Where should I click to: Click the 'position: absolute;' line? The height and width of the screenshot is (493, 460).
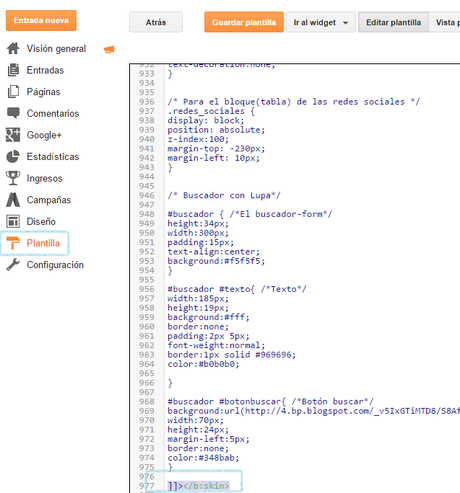coord(216,130)
